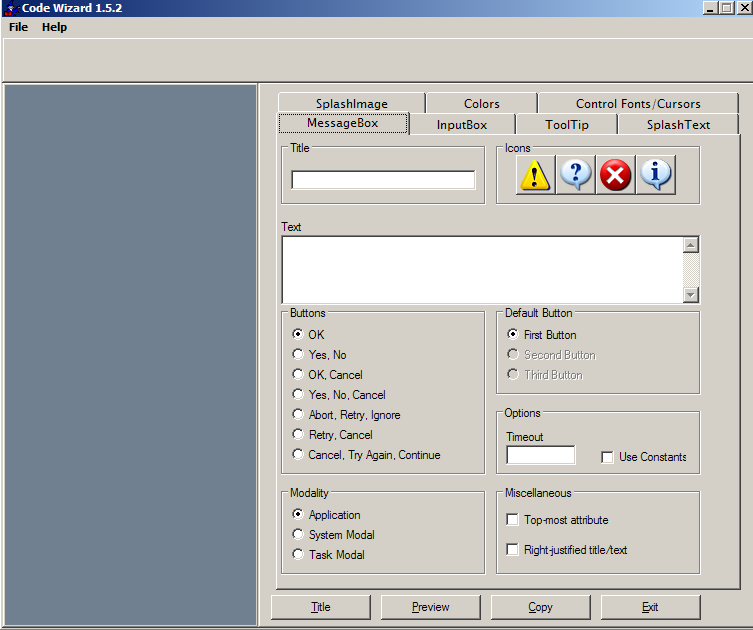The height and width of the screenshot is (630, 753).
Task: Go to Control Fonts/Cursors tab
Action: pyautogui.click(x=638, y=103)
